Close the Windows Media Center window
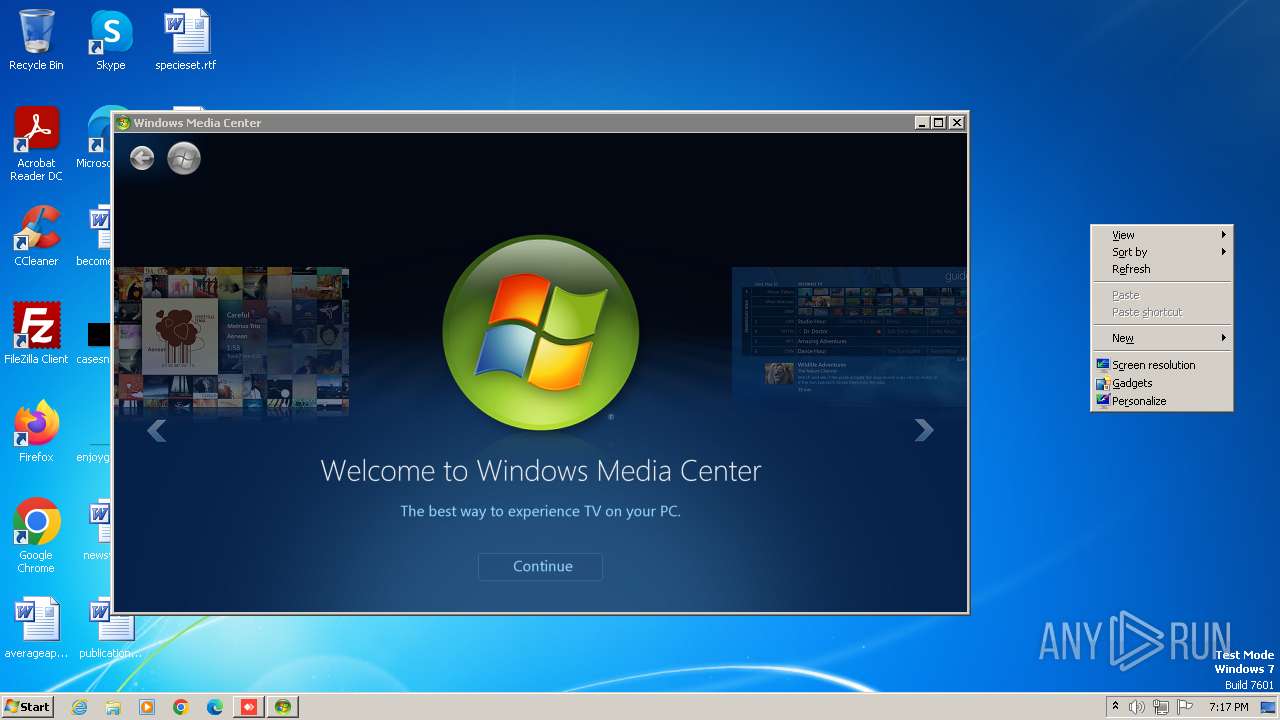1280x720 pixels. tap(956, 122)
